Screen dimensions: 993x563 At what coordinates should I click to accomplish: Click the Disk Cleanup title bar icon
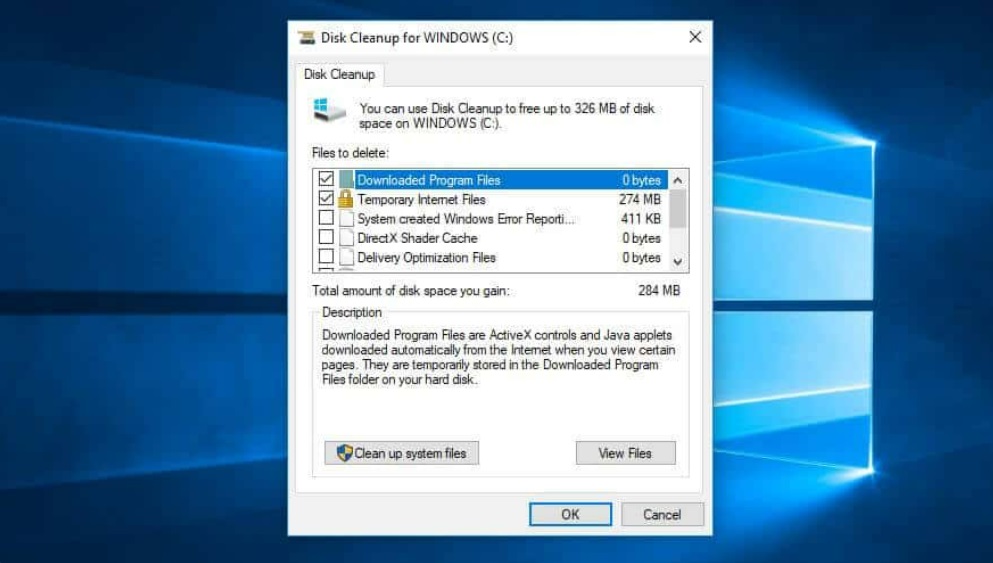click(307, 37)
